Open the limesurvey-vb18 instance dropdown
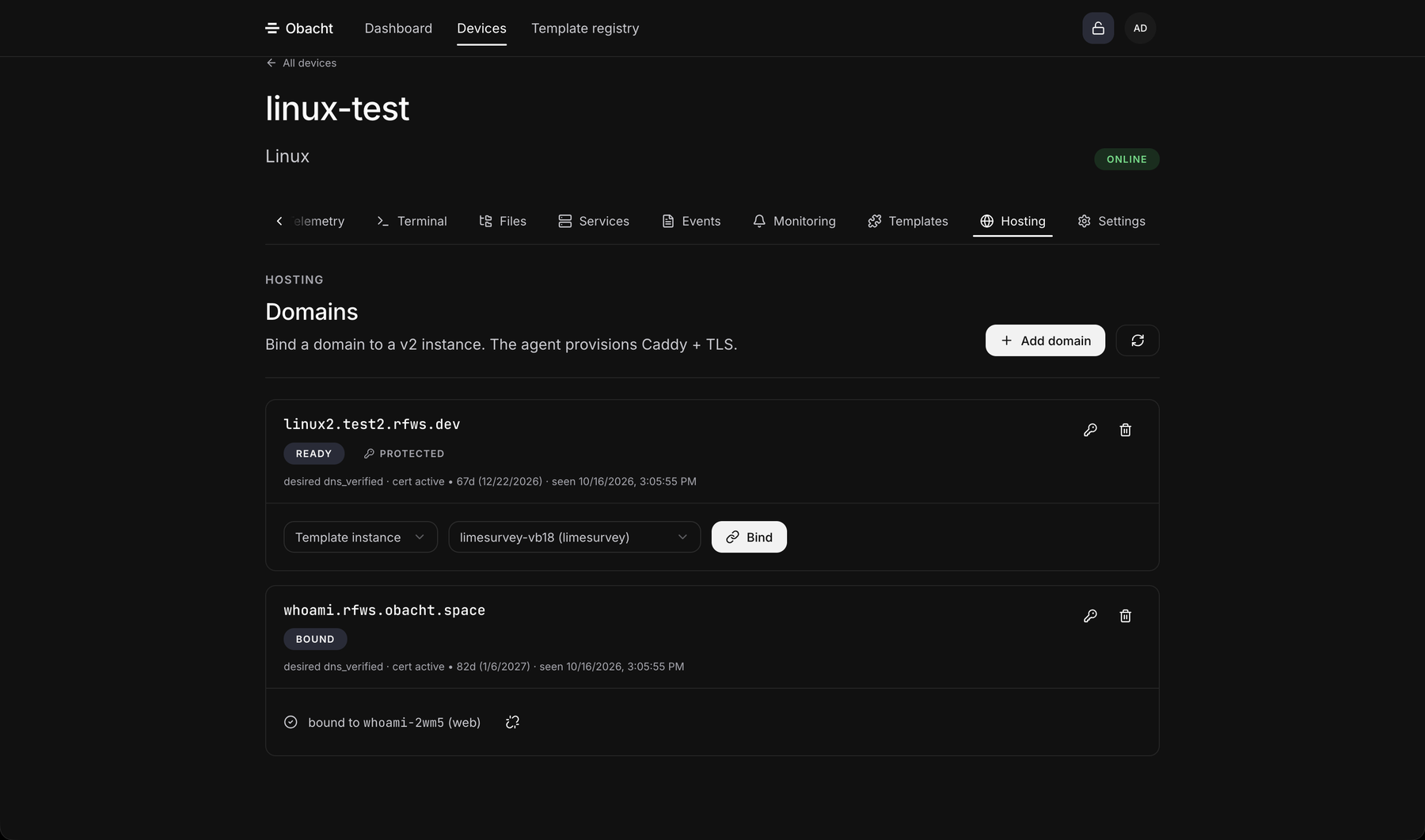Screen dimensions: 1425x840 pos(574,537)
